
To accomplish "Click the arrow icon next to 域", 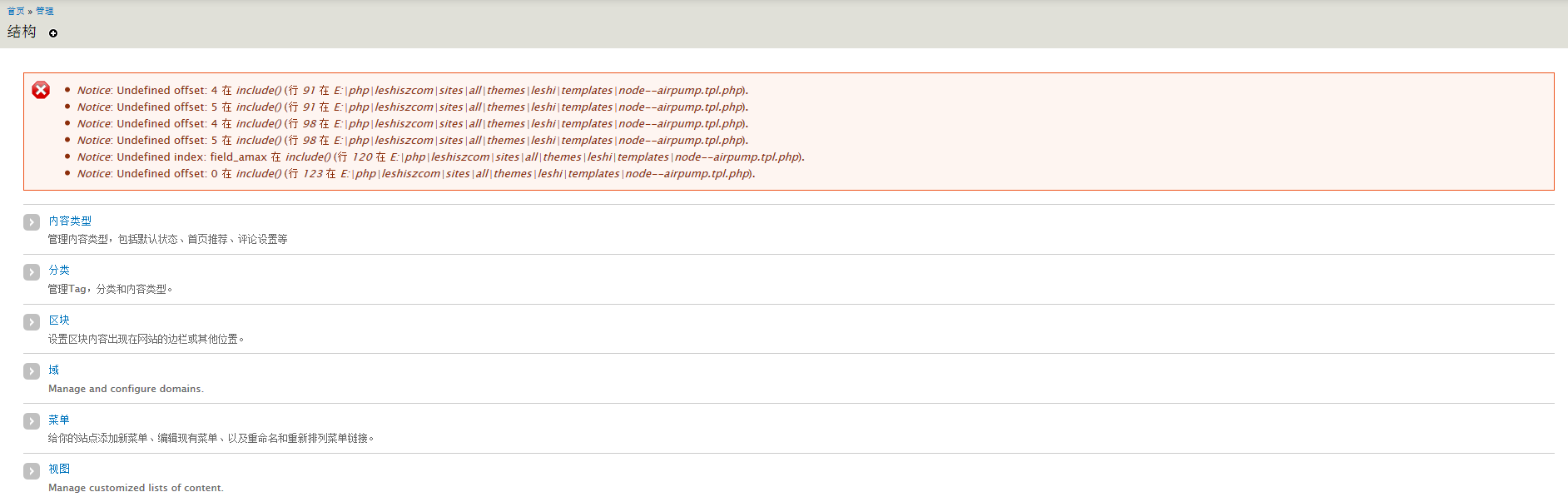I will click(32, 371).
